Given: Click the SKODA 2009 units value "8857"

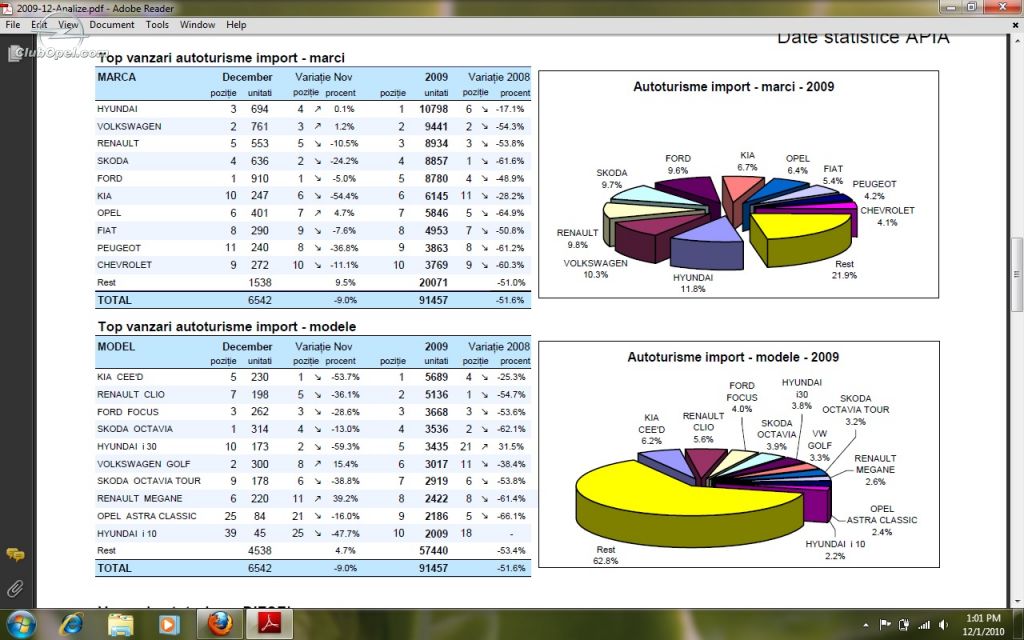Looking at the screenshot, I should pos(436,161).
